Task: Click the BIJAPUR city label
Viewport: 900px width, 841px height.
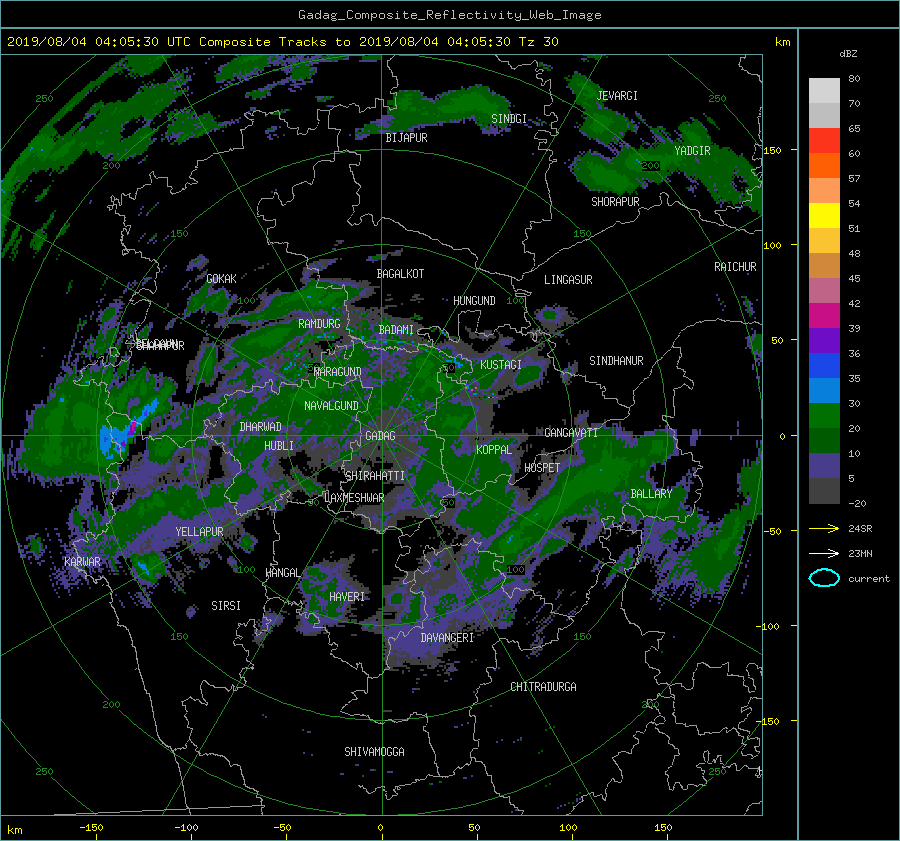Action: (406, 138)
